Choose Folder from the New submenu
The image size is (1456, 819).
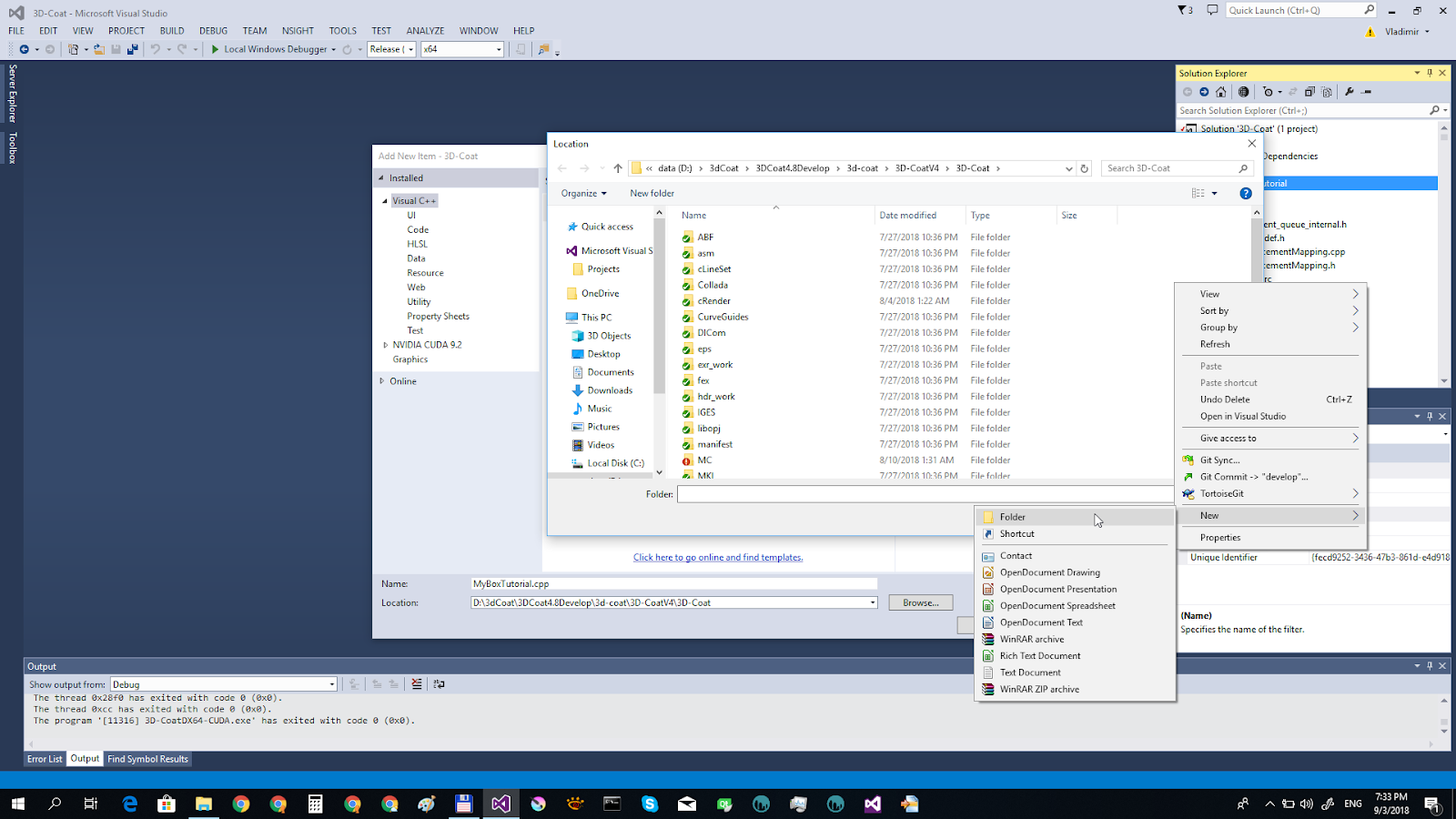1075,517
